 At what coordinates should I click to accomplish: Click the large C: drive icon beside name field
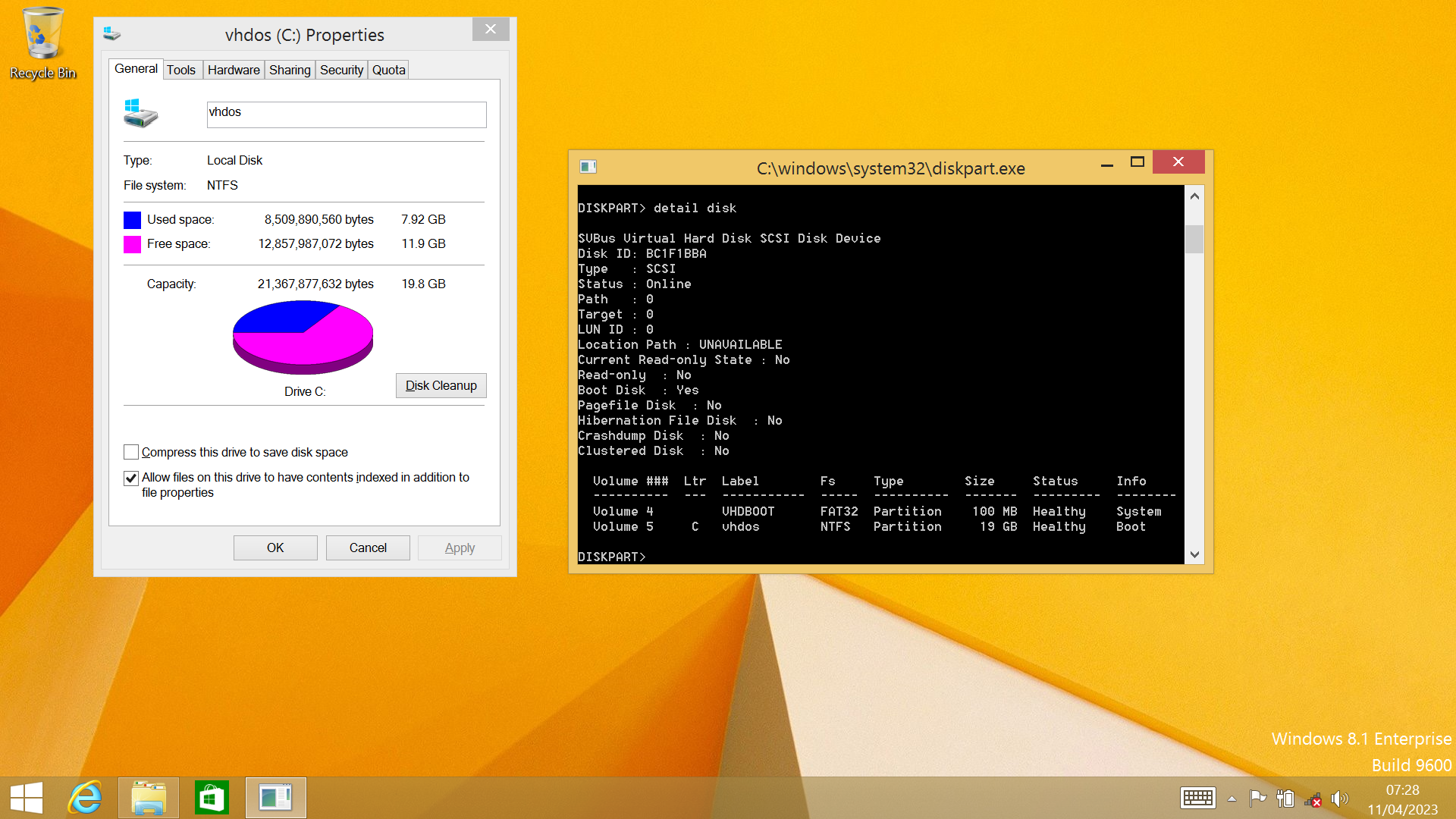coord(140,114)
